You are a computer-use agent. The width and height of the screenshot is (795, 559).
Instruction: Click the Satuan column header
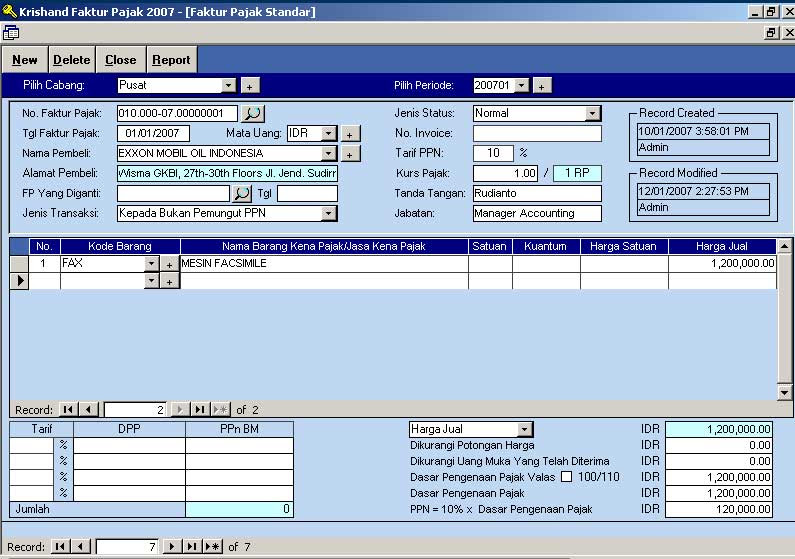click(490, 246)
